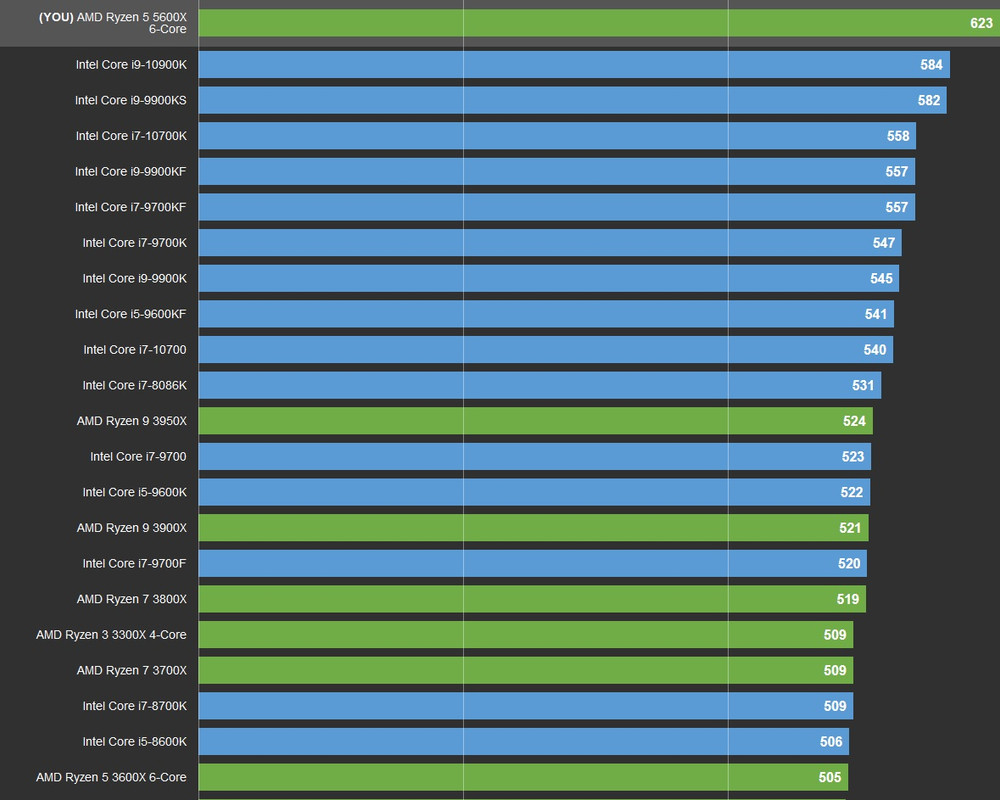Select the AMD Ryzen 7 3800X label
Viewport: 1000px width, 800px height.
point(132,600)
